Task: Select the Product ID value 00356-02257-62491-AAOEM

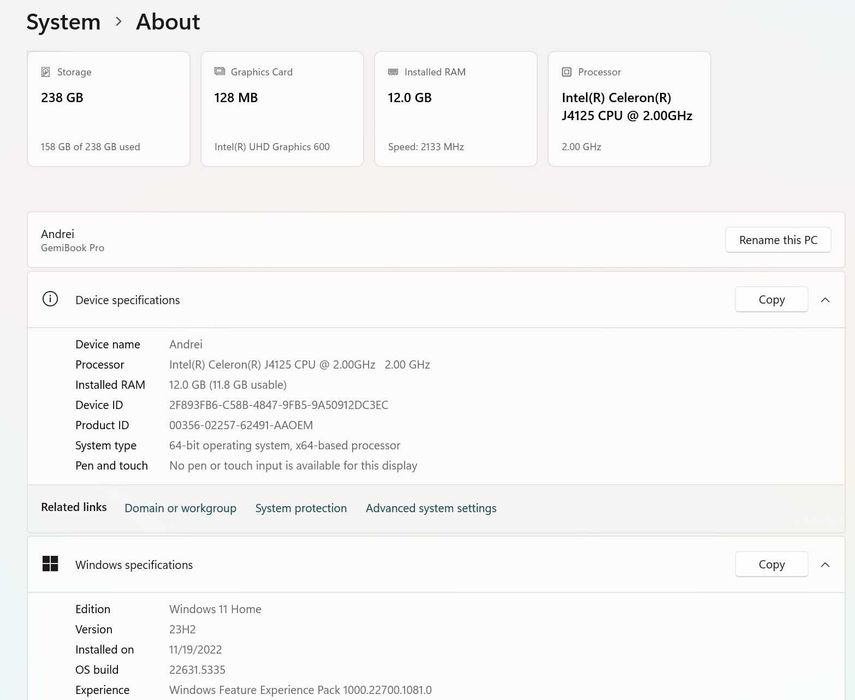Action: [241, 425]
